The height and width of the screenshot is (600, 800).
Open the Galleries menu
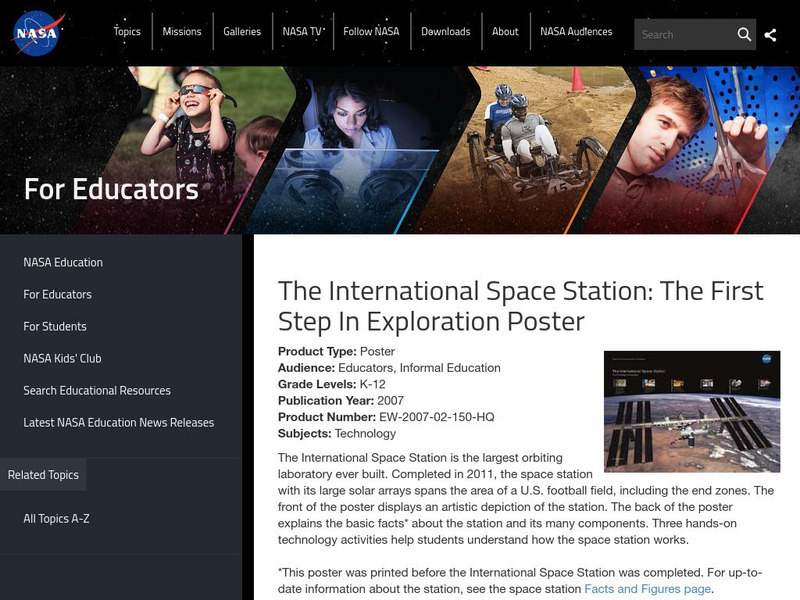coord(241,31)
